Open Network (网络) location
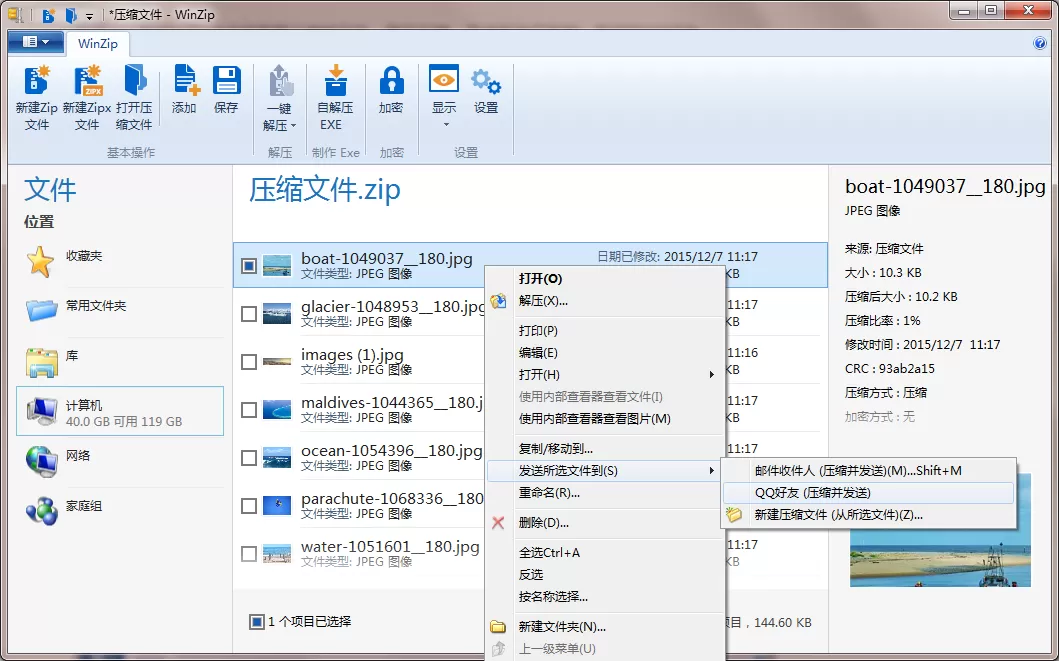Image resolution: width=1059 pixels, height=661 pixels. 42,461
